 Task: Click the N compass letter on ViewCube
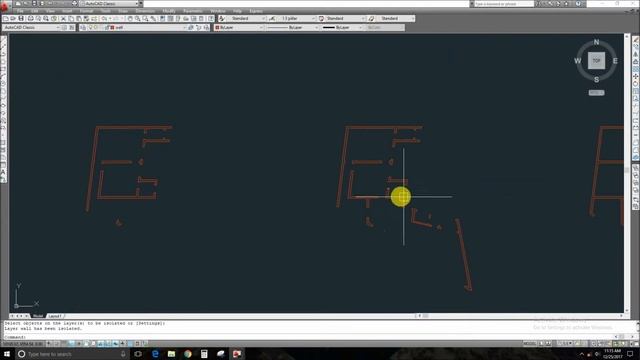(596, 42)
